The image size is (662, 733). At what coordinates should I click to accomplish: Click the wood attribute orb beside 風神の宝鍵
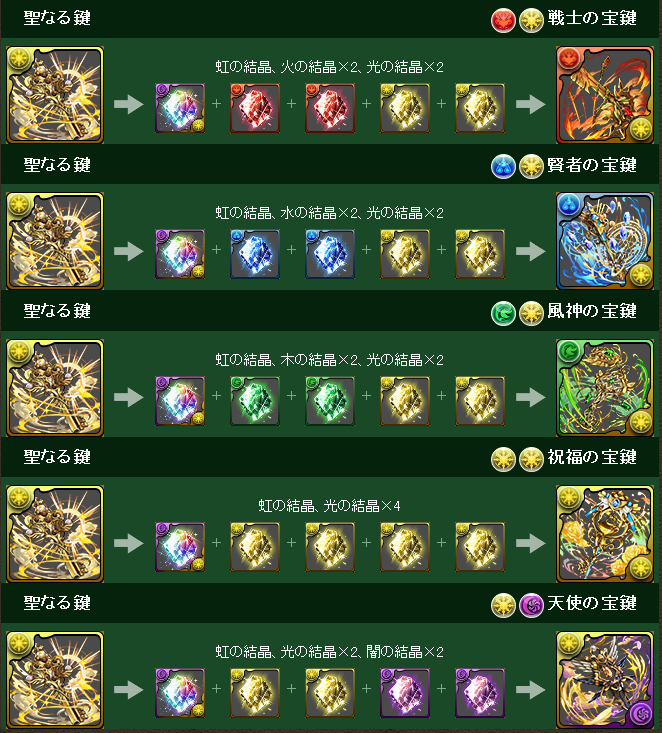[503, 313]
